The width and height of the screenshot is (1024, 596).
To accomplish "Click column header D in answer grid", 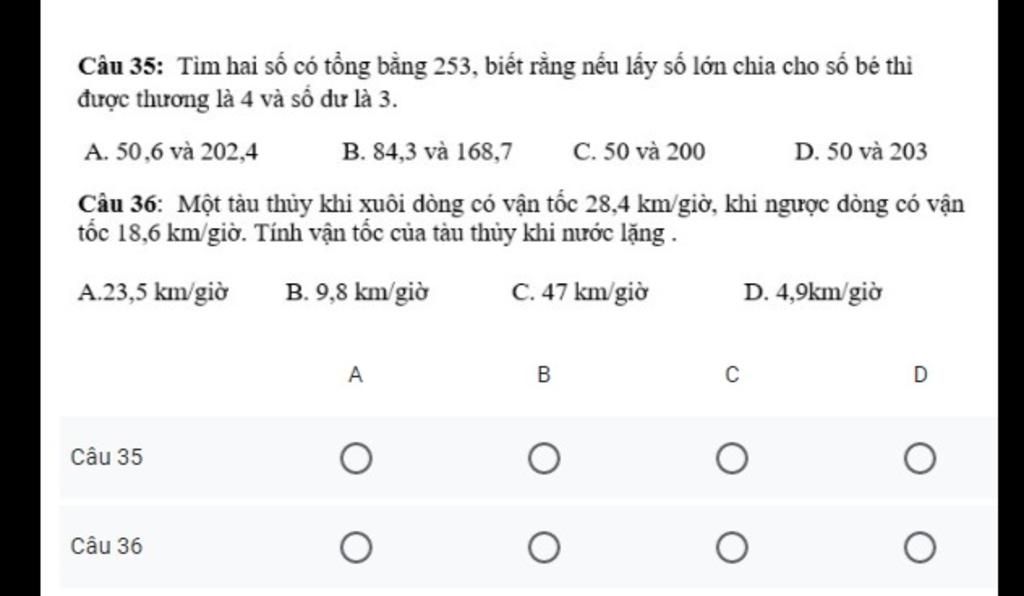I will [x=920, y=375].
